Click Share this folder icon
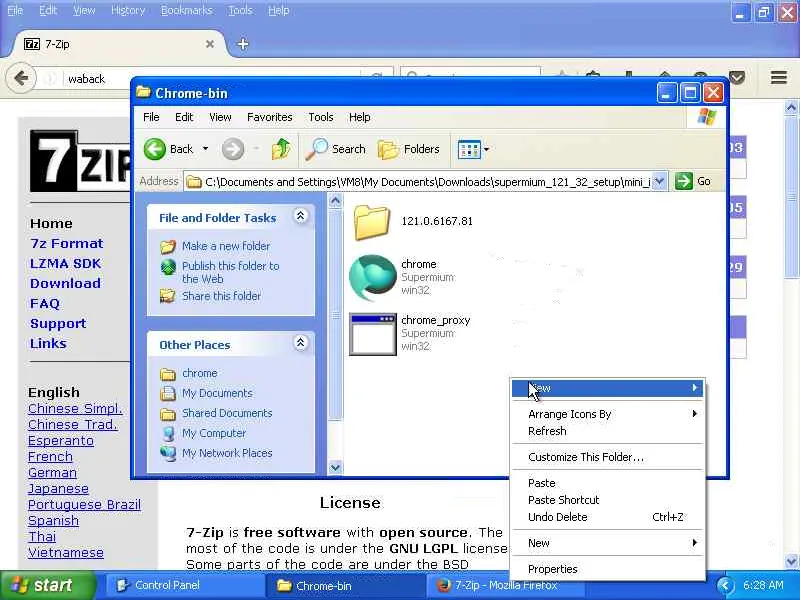The width and height of the screenshot is (800, 600). pos(168,296)
